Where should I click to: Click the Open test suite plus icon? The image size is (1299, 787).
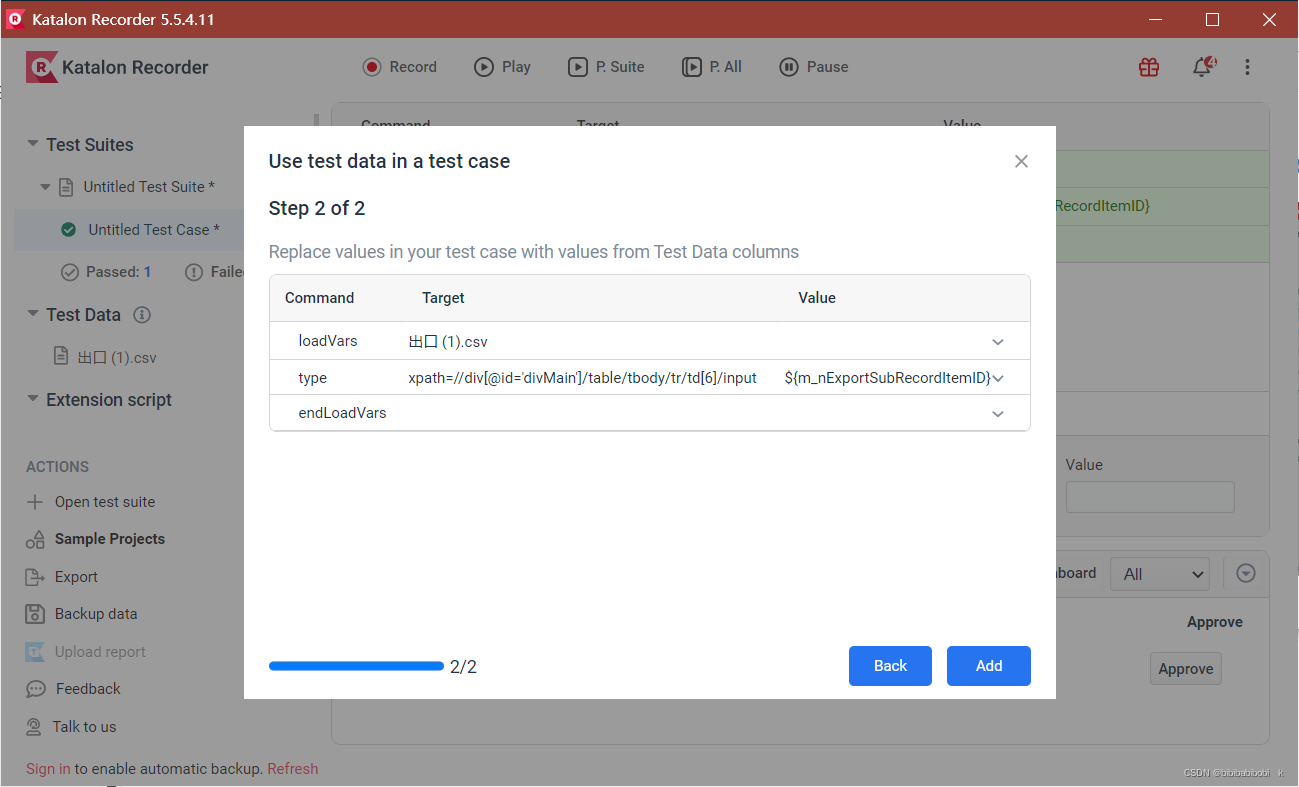click(x=35, y=502)
